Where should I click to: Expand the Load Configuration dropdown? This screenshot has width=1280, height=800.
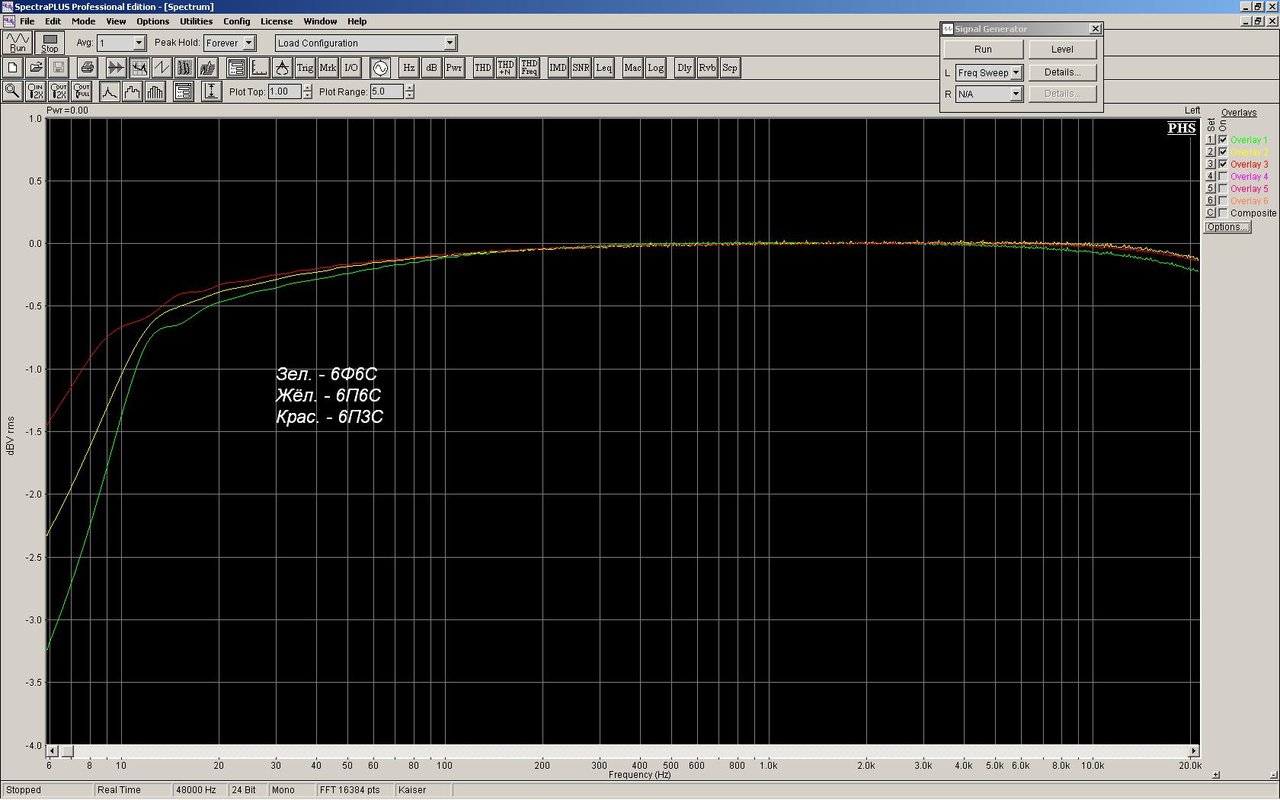450,43
